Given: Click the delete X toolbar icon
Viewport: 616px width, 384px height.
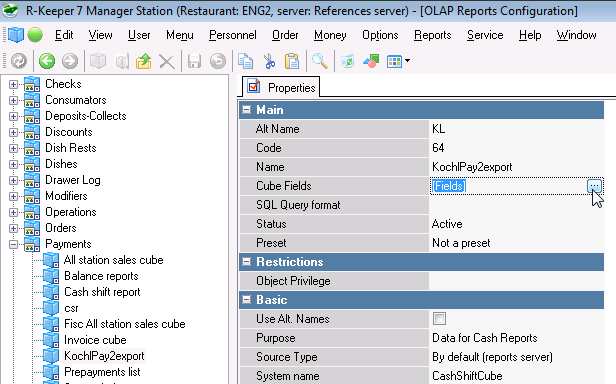Looking at the screenshot, I should click(x=167, y=62).
